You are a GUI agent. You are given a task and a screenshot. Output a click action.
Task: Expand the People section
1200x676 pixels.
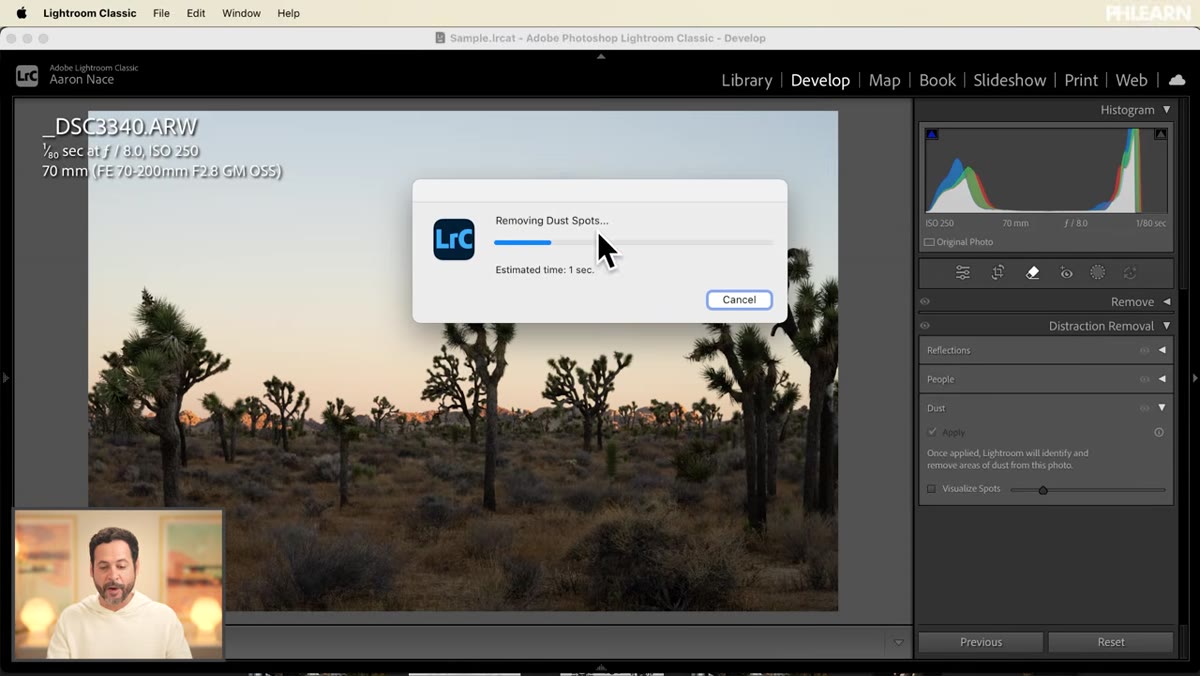[x=1162, y=379]
